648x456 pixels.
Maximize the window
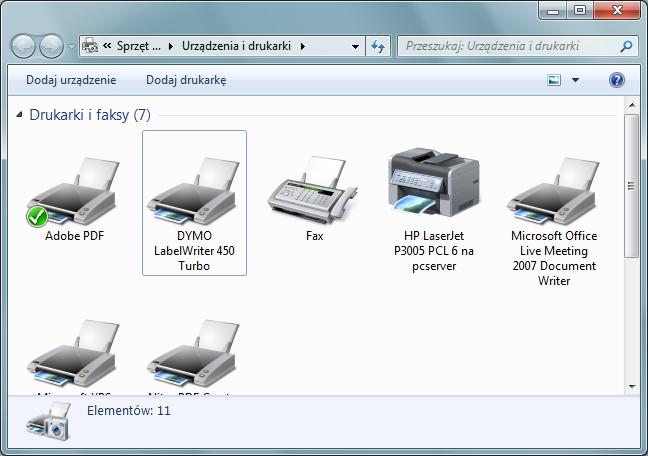(x=580, y=10)
